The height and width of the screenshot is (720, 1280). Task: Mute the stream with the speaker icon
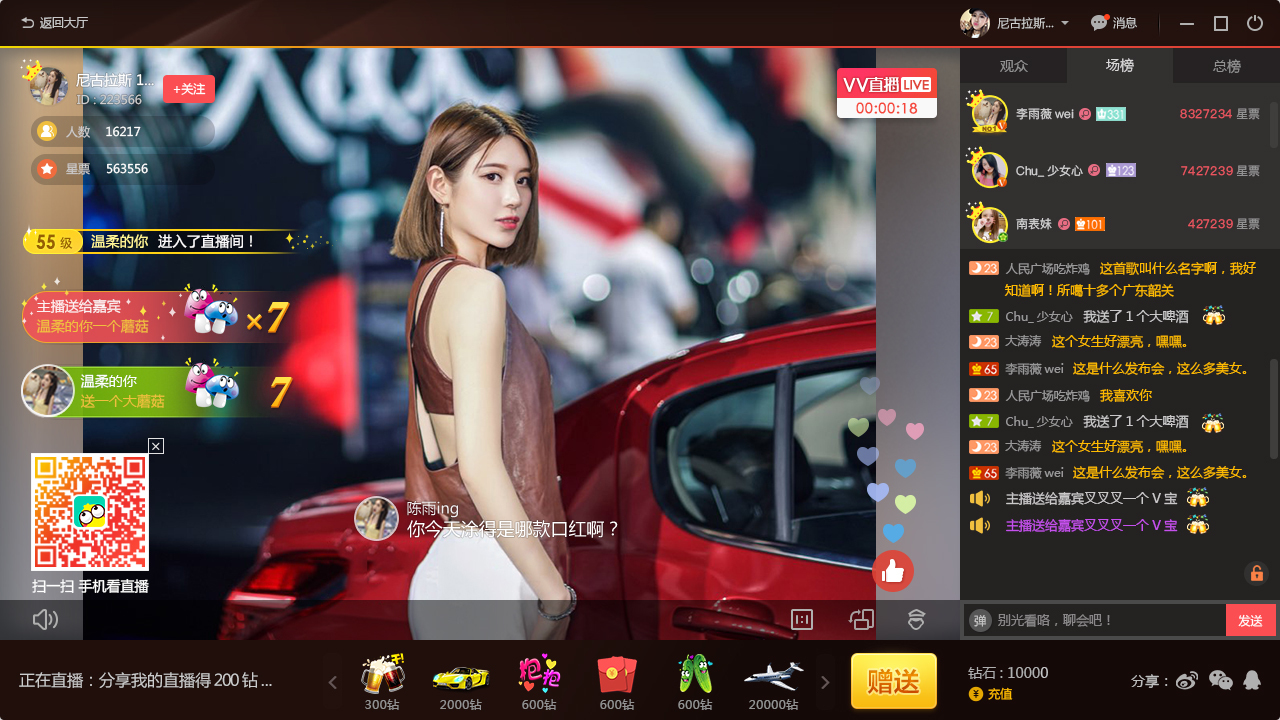tap(45, 620)
